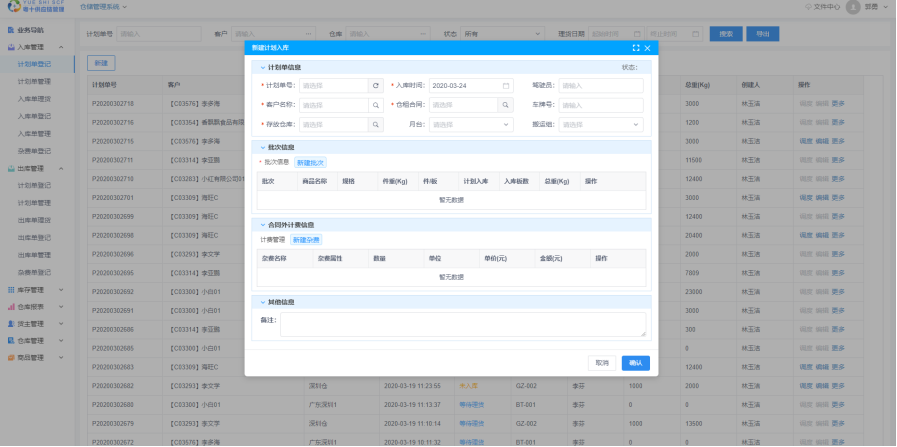Click calendar icon in 终止时间 filter
The height and width of the screenshot is (447, 897).
pos(696,34)
